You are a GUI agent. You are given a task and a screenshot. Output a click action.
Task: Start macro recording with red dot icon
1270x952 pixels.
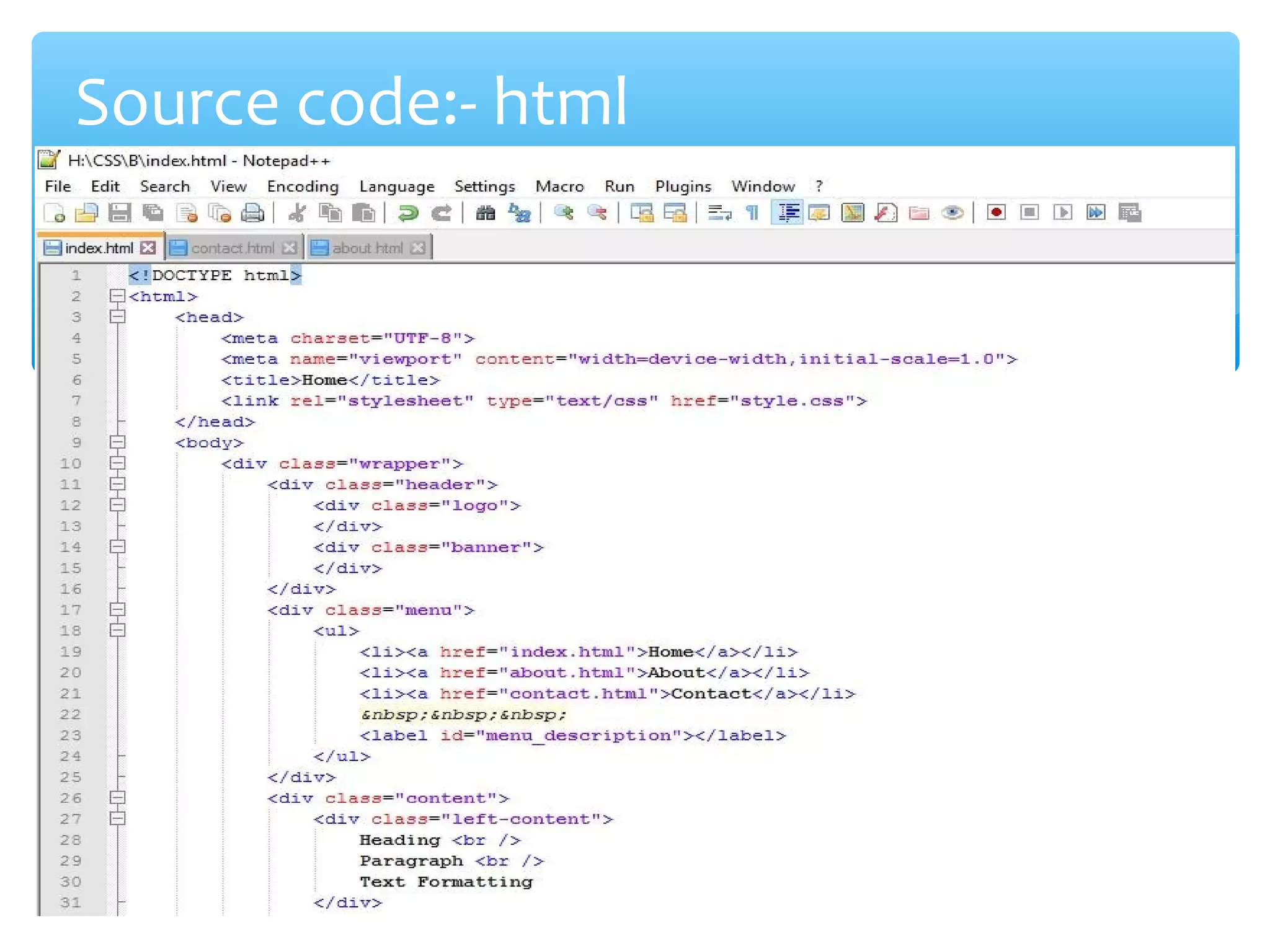click(996, 213)
